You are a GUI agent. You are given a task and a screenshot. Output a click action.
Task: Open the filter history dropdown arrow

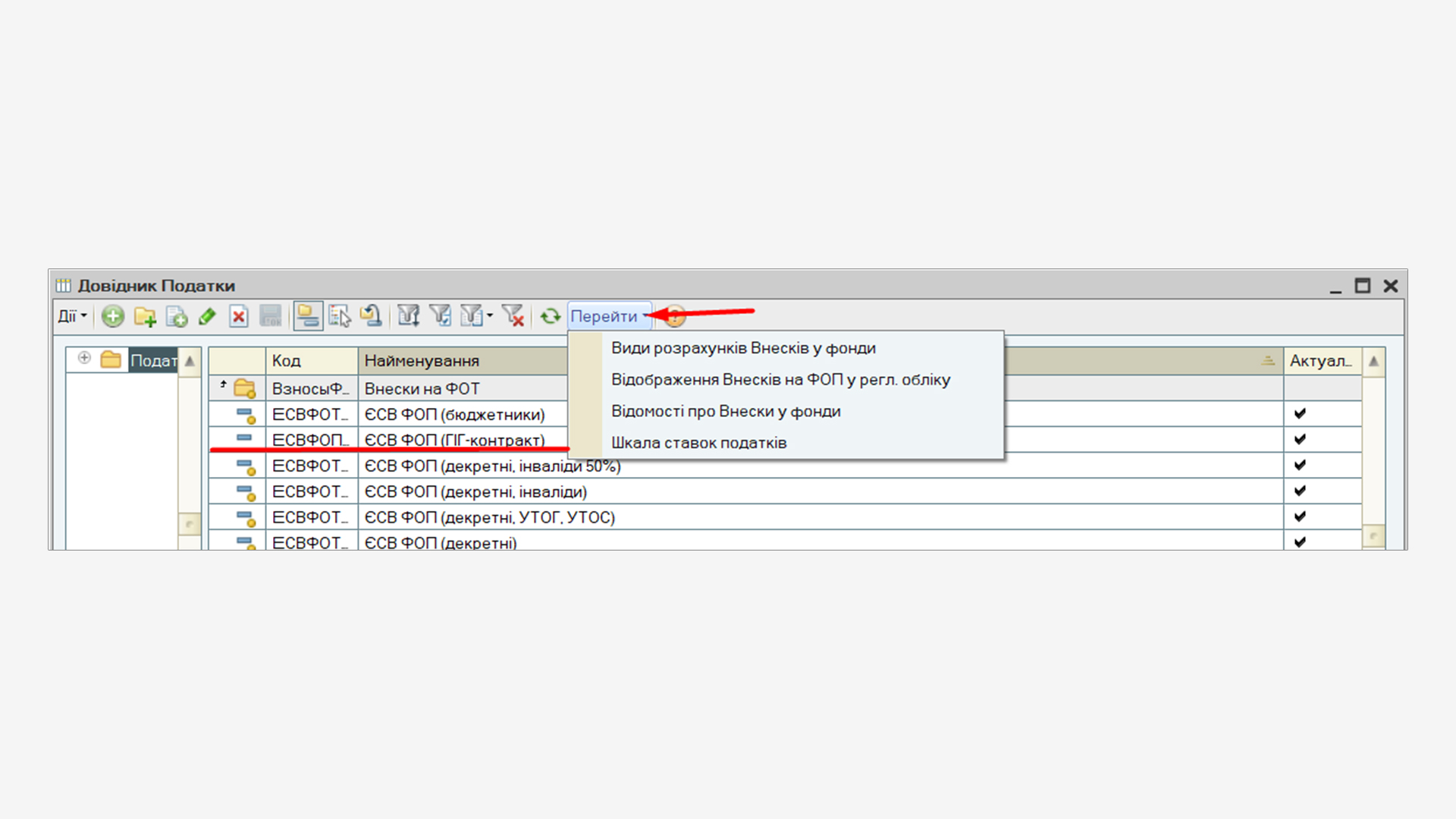490,316
